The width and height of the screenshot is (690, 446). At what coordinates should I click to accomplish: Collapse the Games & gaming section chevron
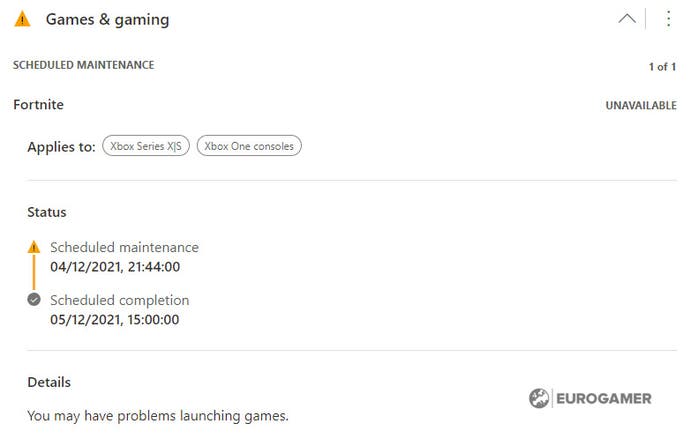point(627,18)
